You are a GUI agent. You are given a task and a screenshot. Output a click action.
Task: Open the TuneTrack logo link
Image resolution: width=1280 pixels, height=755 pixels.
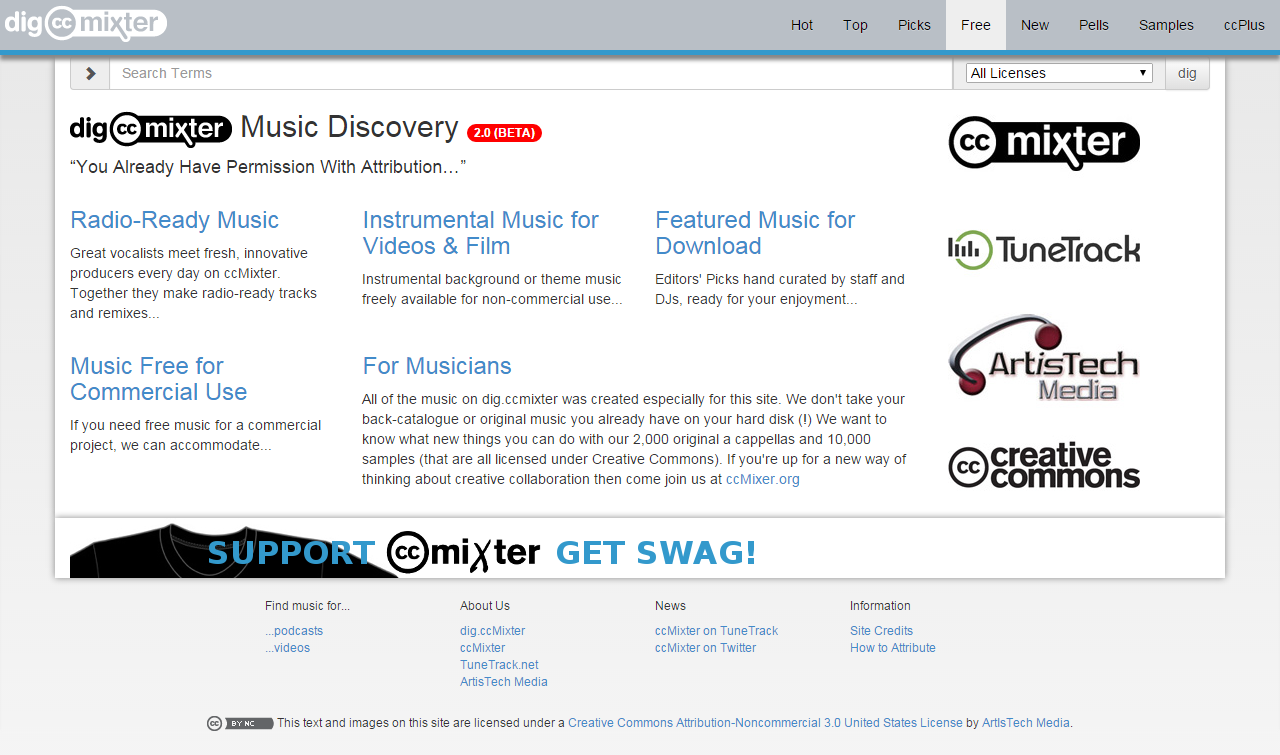pos(1044,250)
